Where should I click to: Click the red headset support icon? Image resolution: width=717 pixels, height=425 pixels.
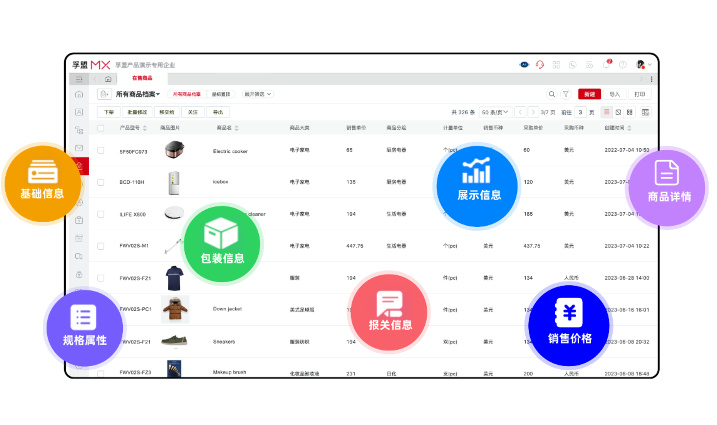540,64
